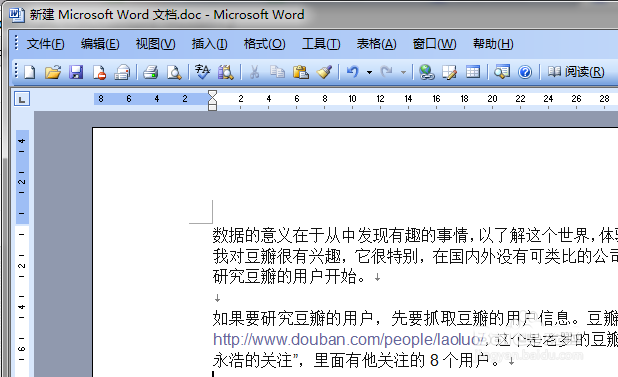Image resolution: width=618 pixels, height=377 pixels.
Task: Open the 格式(O) menu
Action: pos(264,44)
